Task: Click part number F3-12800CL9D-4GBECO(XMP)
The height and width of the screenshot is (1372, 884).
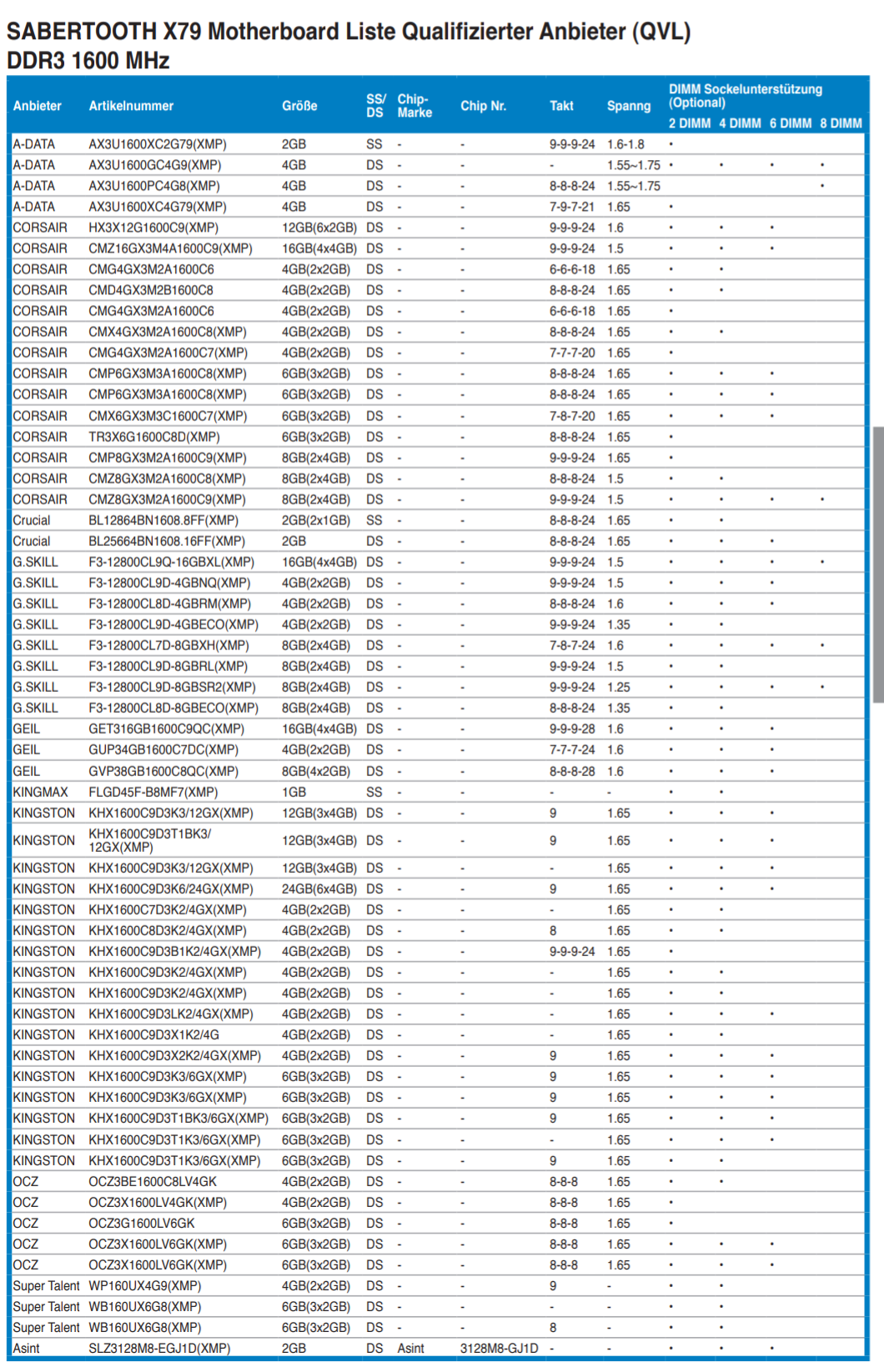Action: [x=173, y=624]
